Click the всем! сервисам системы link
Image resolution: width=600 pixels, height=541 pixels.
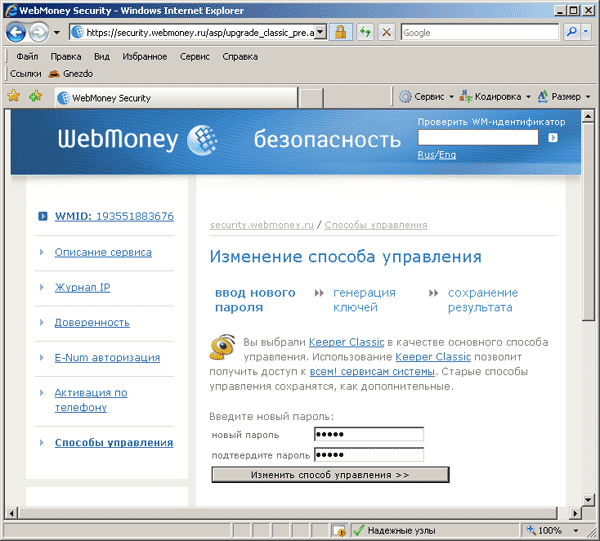pos(372,372)
